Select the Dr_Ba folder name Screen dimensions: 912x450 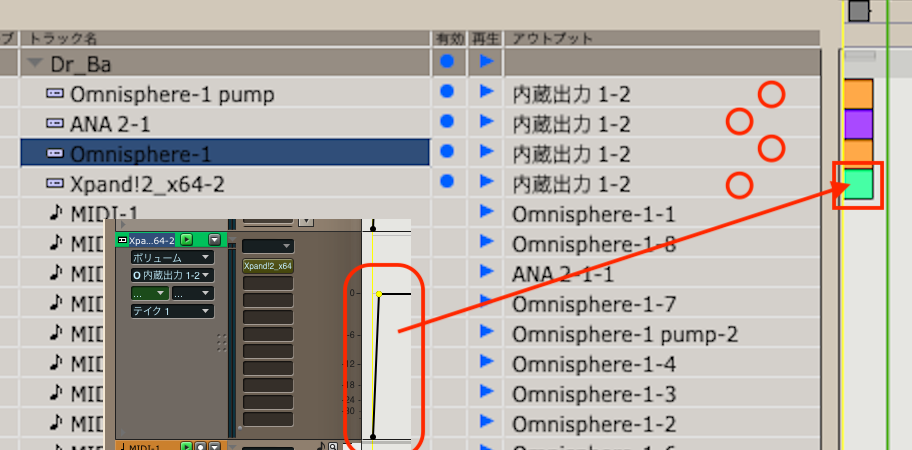81,64
